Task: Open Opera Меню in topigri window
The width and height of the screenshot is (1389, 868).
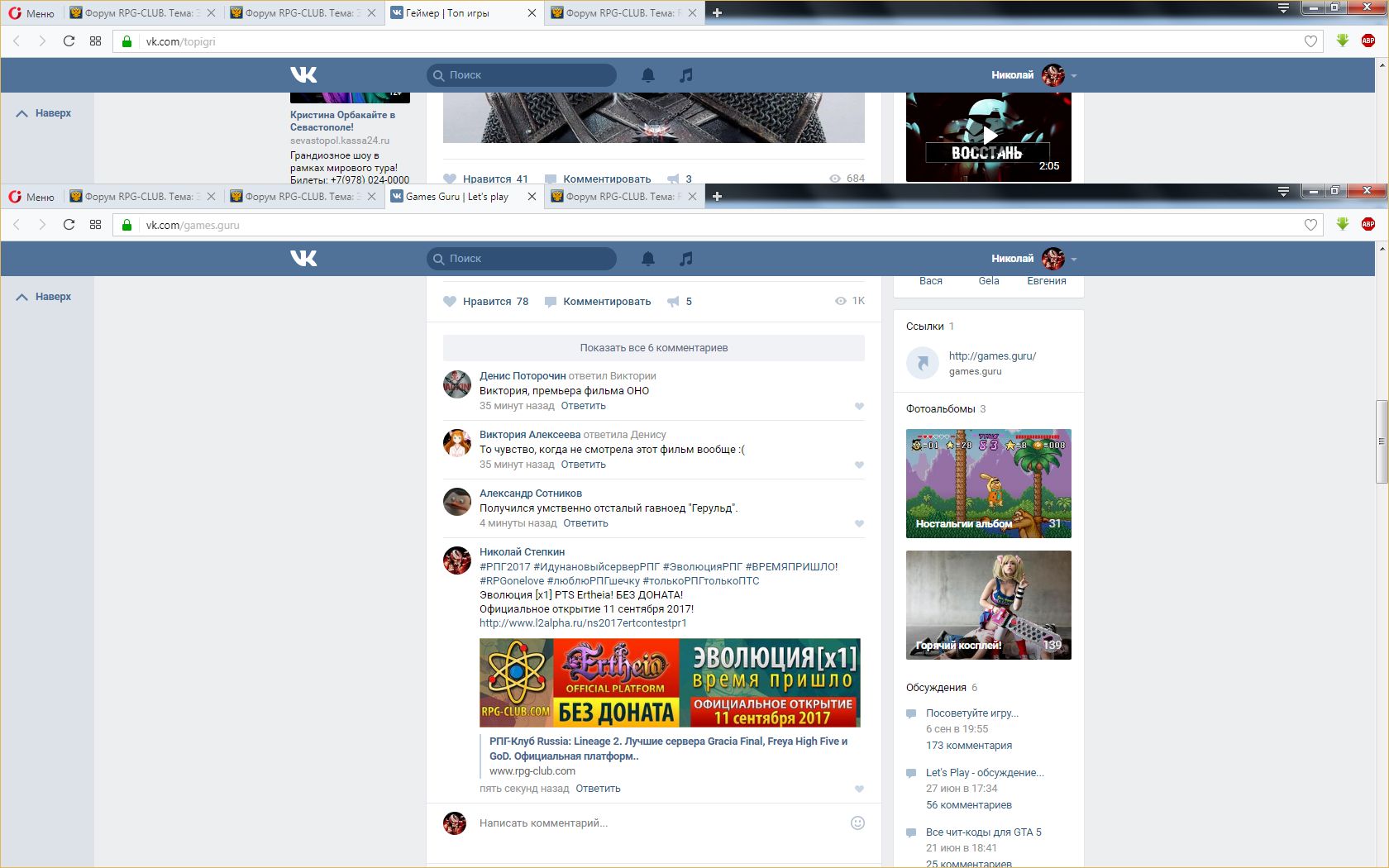Action: pyautogui.click(x=31, y=13)
